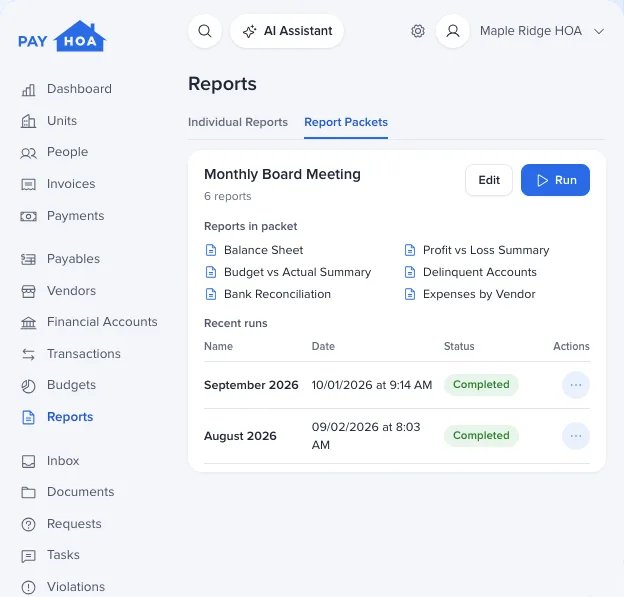
Task: Open search with the magnifier icon
Action: tap(205, 31)
